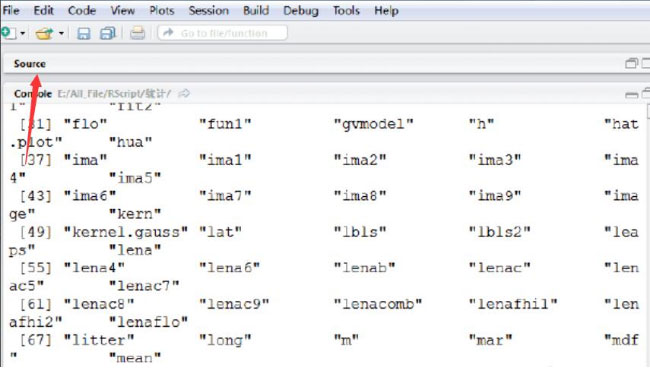Click the "gvmodel" console output
The image size is (650, 372).
[x=374, y=124]
